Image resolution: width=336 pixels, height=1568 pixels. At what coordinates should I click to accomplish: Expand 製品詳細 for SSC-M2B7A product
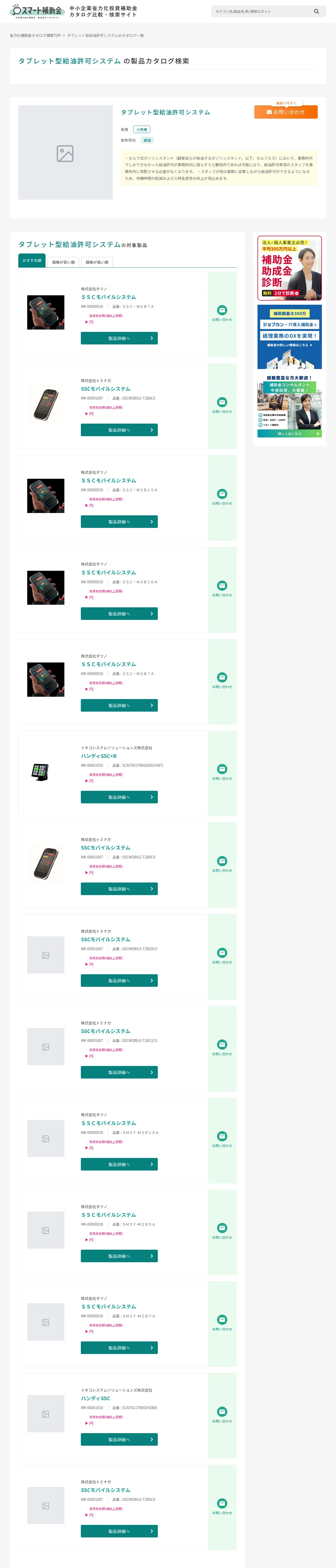click(119, 338)
